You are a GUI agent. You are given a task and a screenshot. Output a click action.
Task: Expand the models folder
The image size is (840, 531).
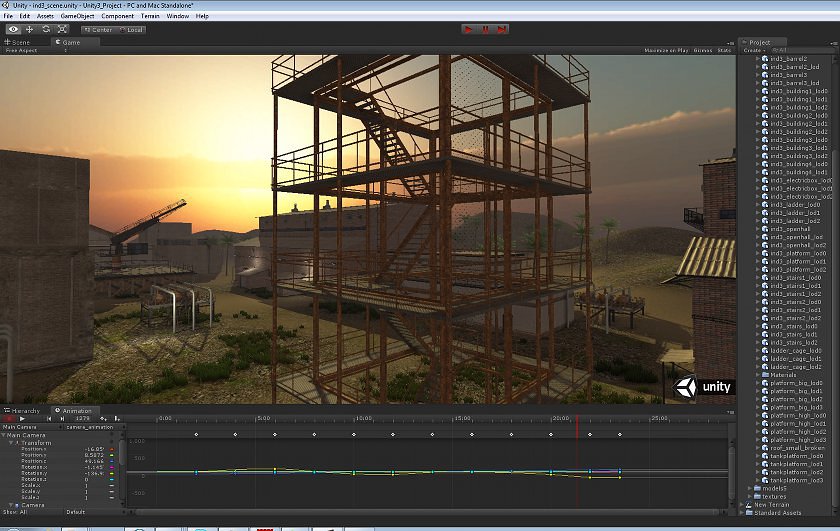tap(751, 488)
